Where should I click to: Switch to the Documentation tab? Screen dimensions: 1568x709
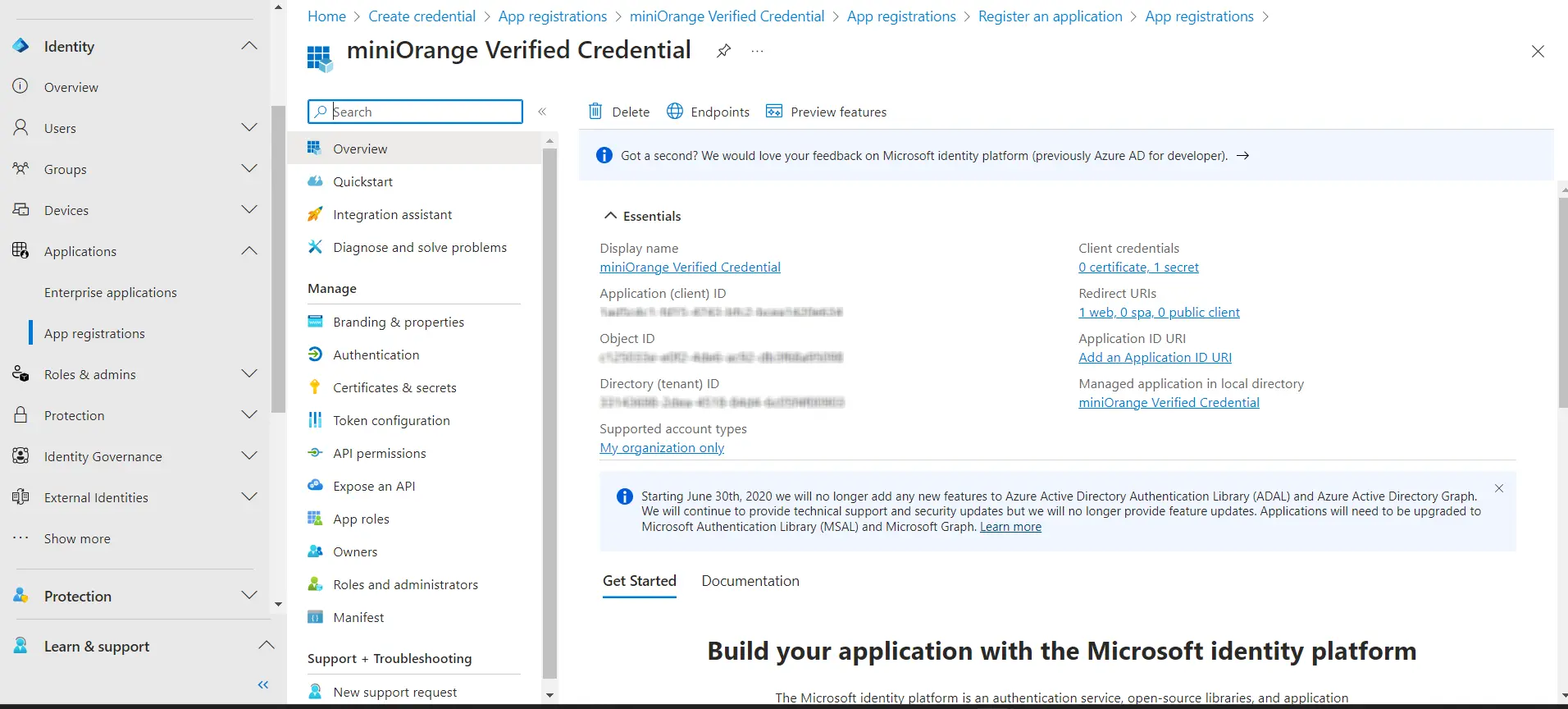pos(750,581)
